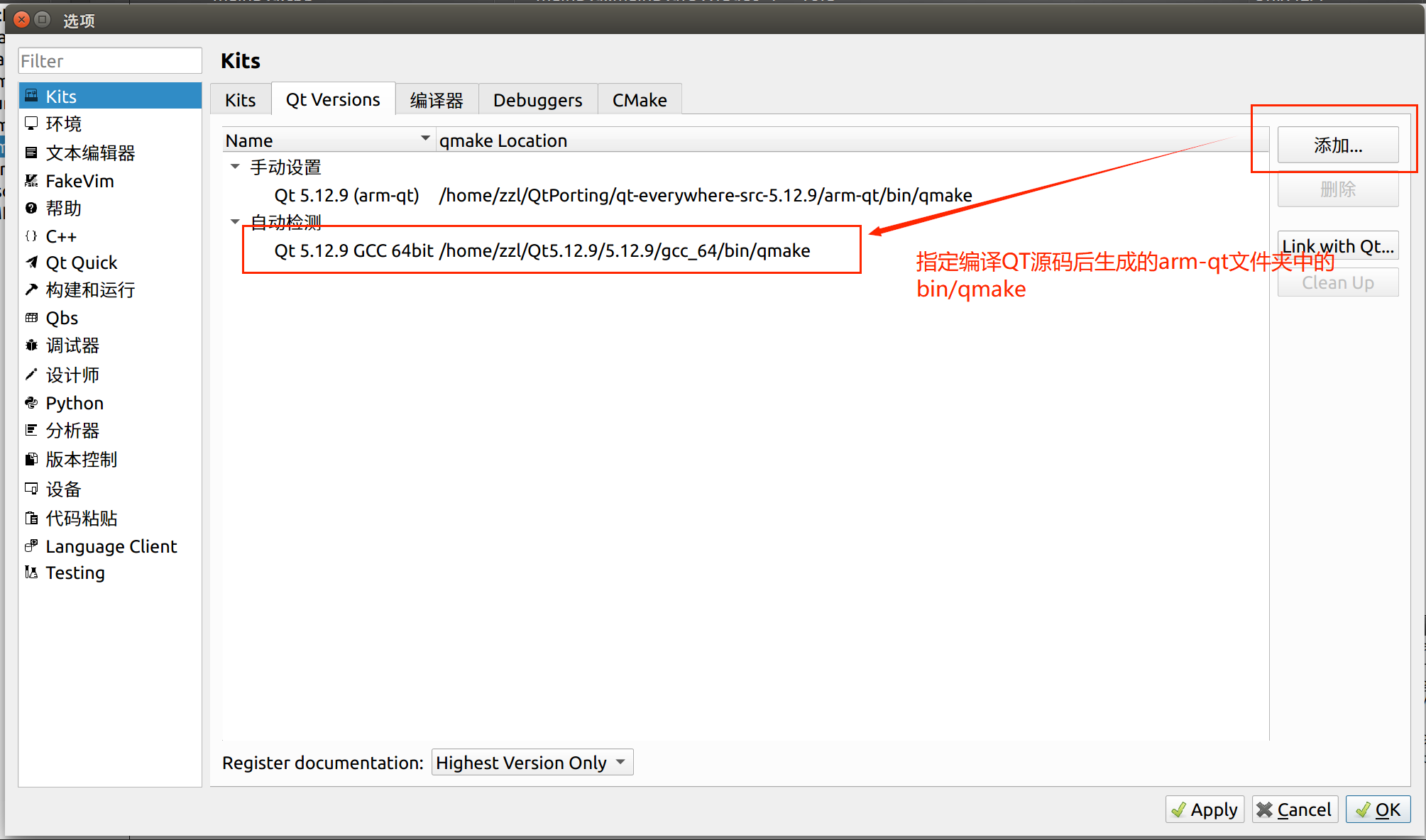Screen dimensions: 1426x840
Task: Click the Filter input field
Action: [110, 61]
